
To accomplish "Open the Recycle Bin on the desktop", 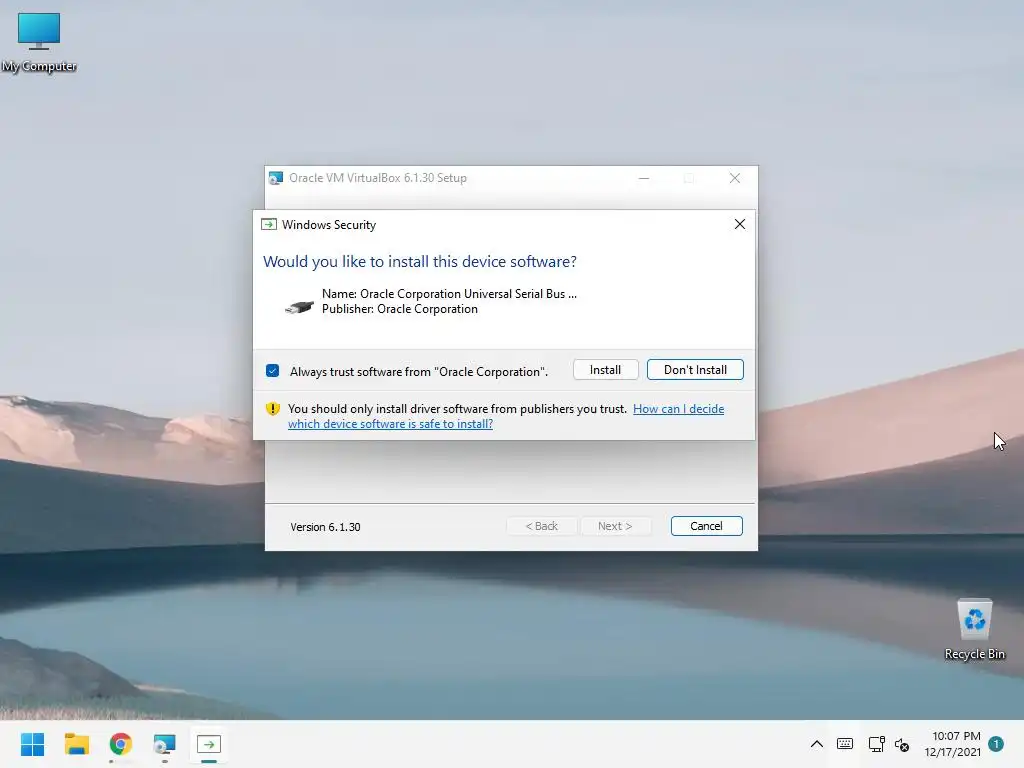I will [974, 630].
